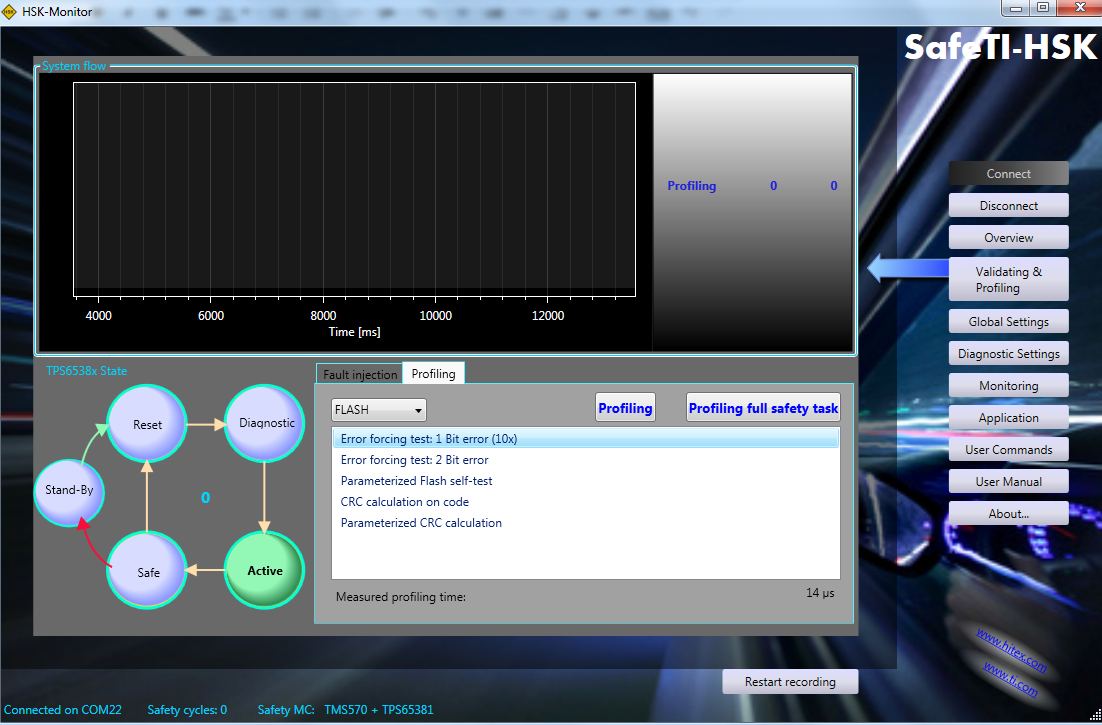Click the Diagnostic state circle
The height and width of the screenshot is (725, 1102).
click(x=265, y=423)
